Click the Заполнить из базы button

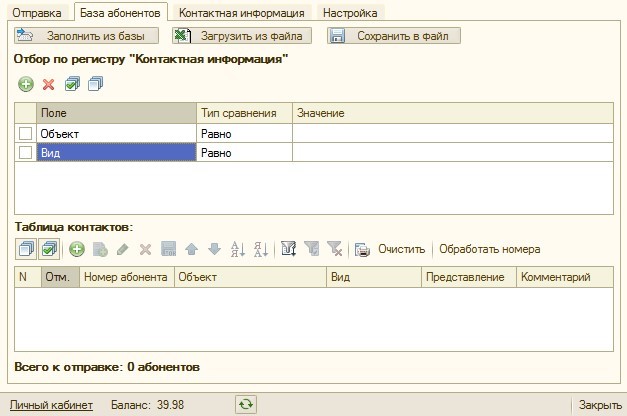point(86,36)
